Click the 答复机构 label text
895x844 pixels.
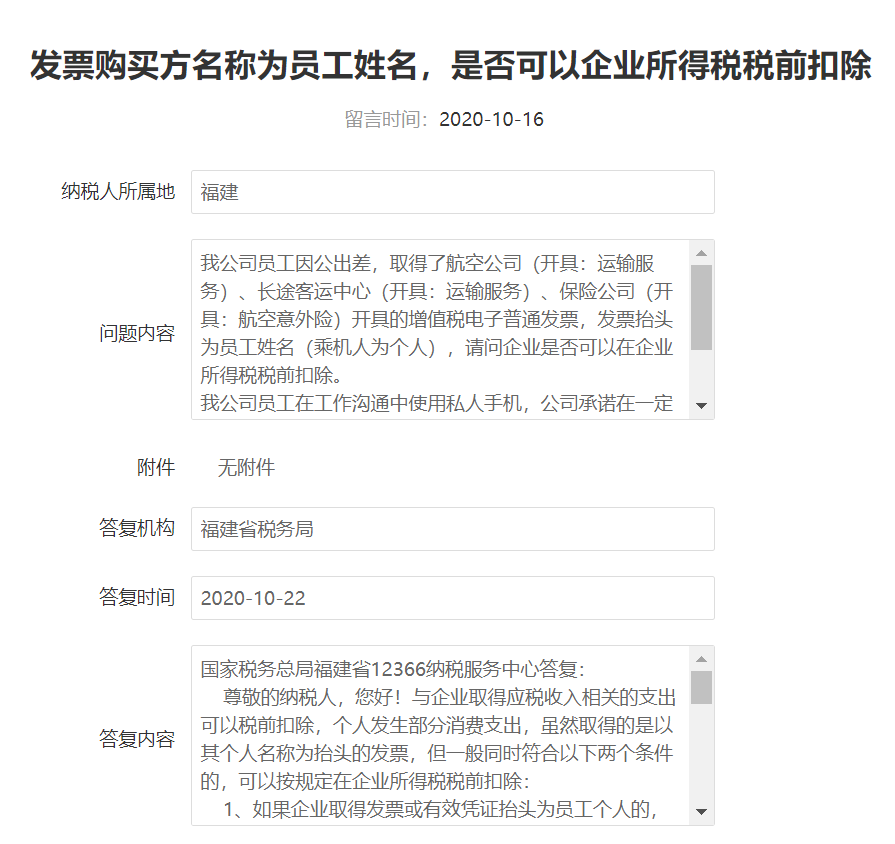coord(138,529)
